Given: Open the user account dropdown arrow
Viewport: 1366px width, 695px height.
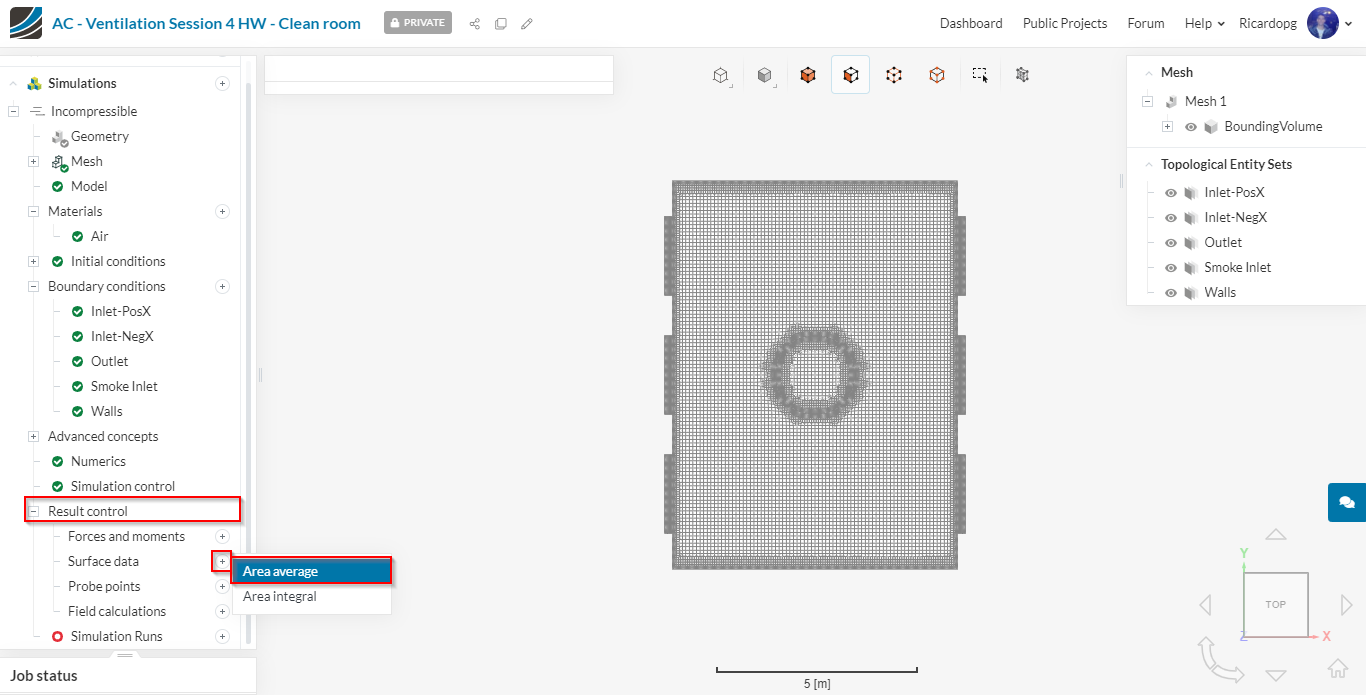Looking at the screenshot, I should [x=1349, y=24].
